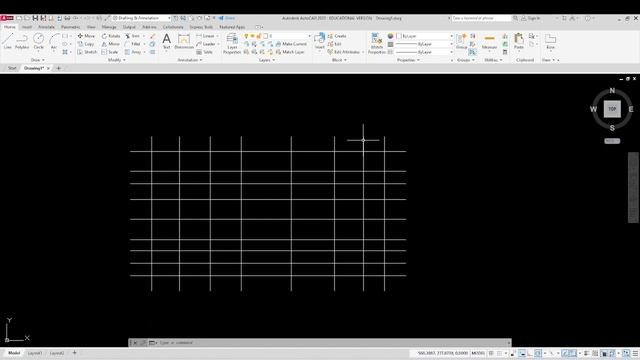Image resolution: width=640 pixels, height=360 pixels.
Task: Click Make Current layer button
Action: coord(291,44)
